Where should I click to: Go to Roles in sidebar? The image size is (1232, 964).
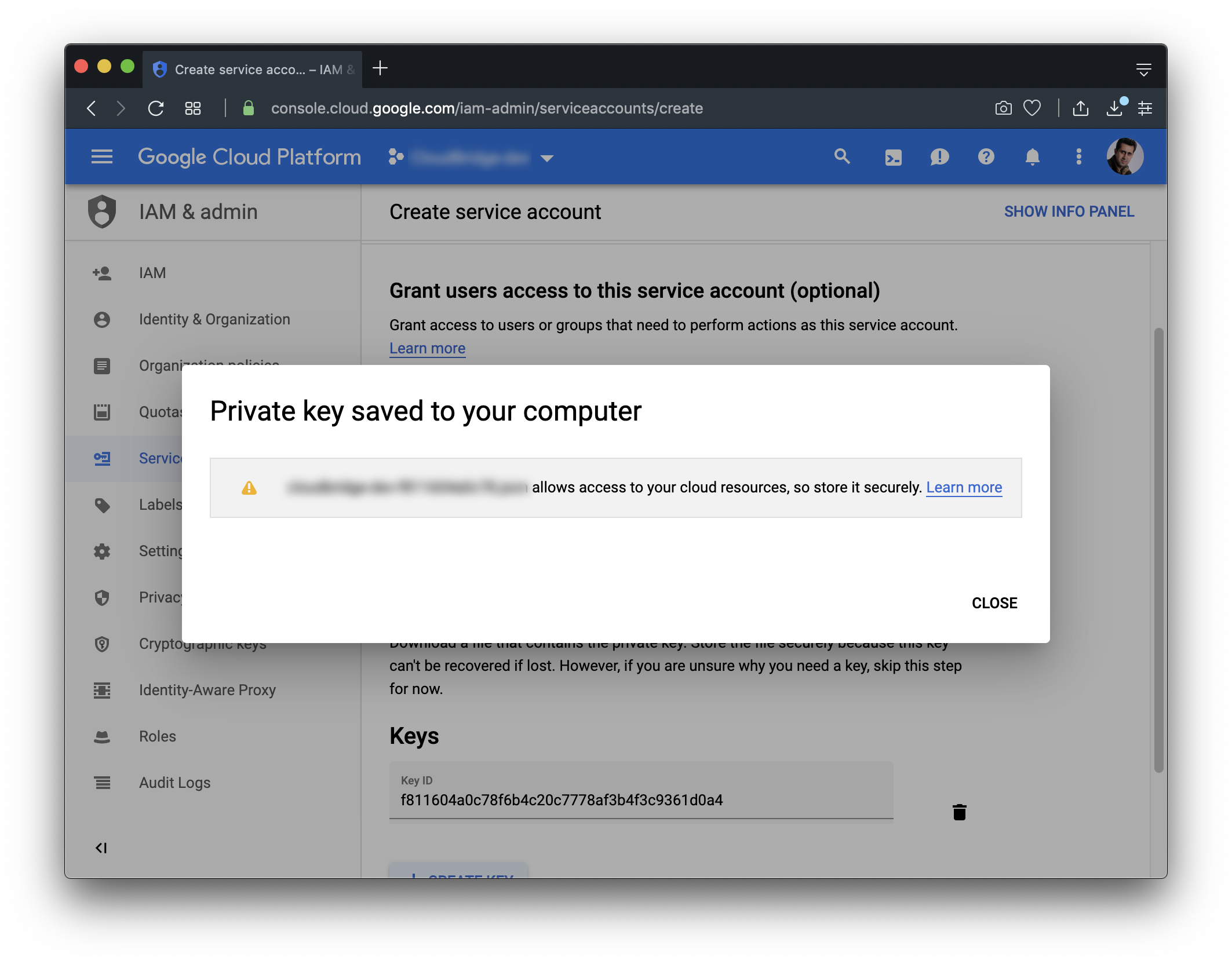pos(158,736)
